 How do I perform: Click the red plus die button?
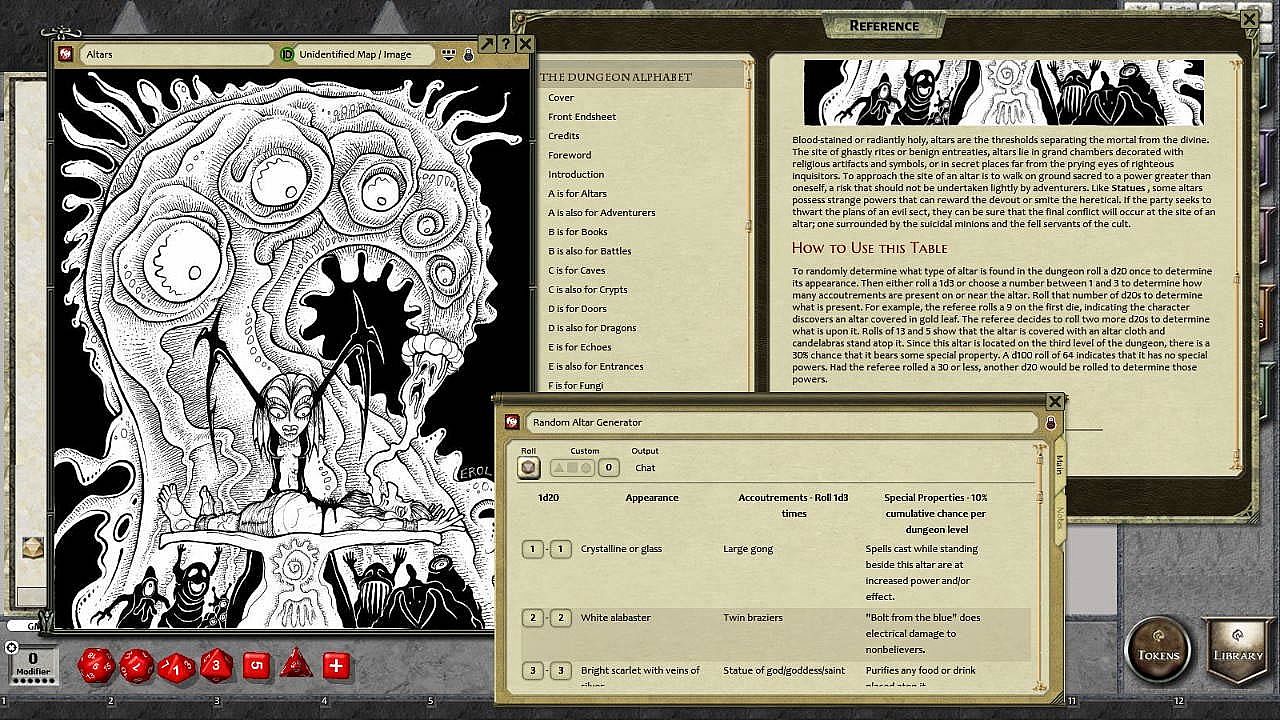pos(336,665)
